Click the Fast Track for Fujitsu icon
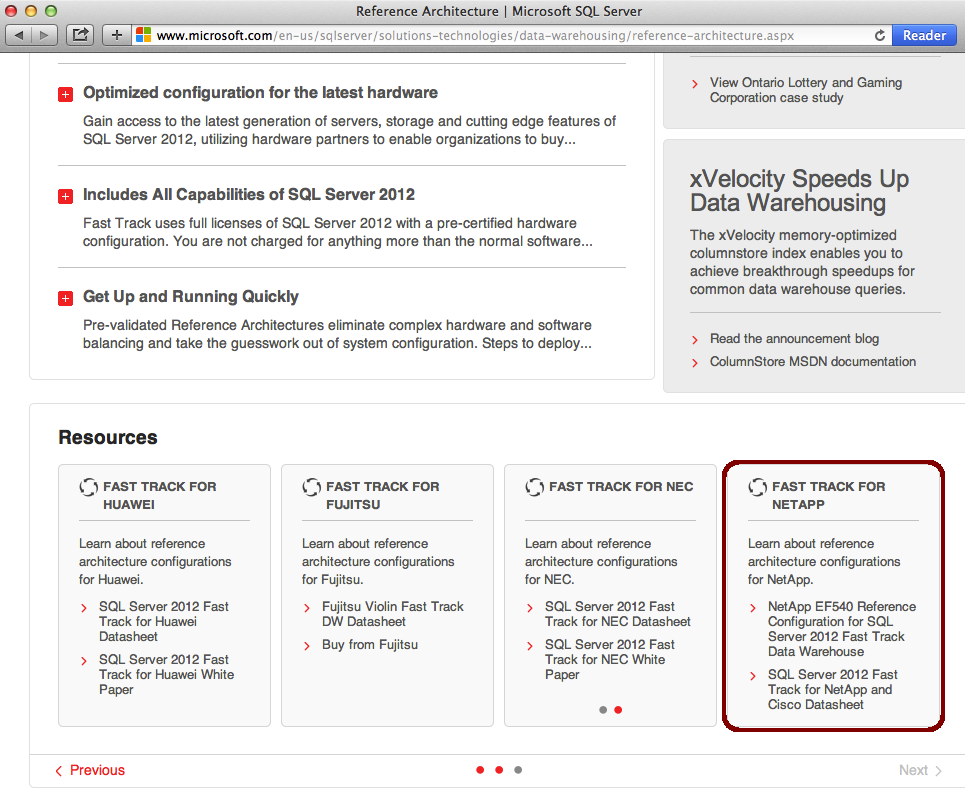 pos(311,487)
